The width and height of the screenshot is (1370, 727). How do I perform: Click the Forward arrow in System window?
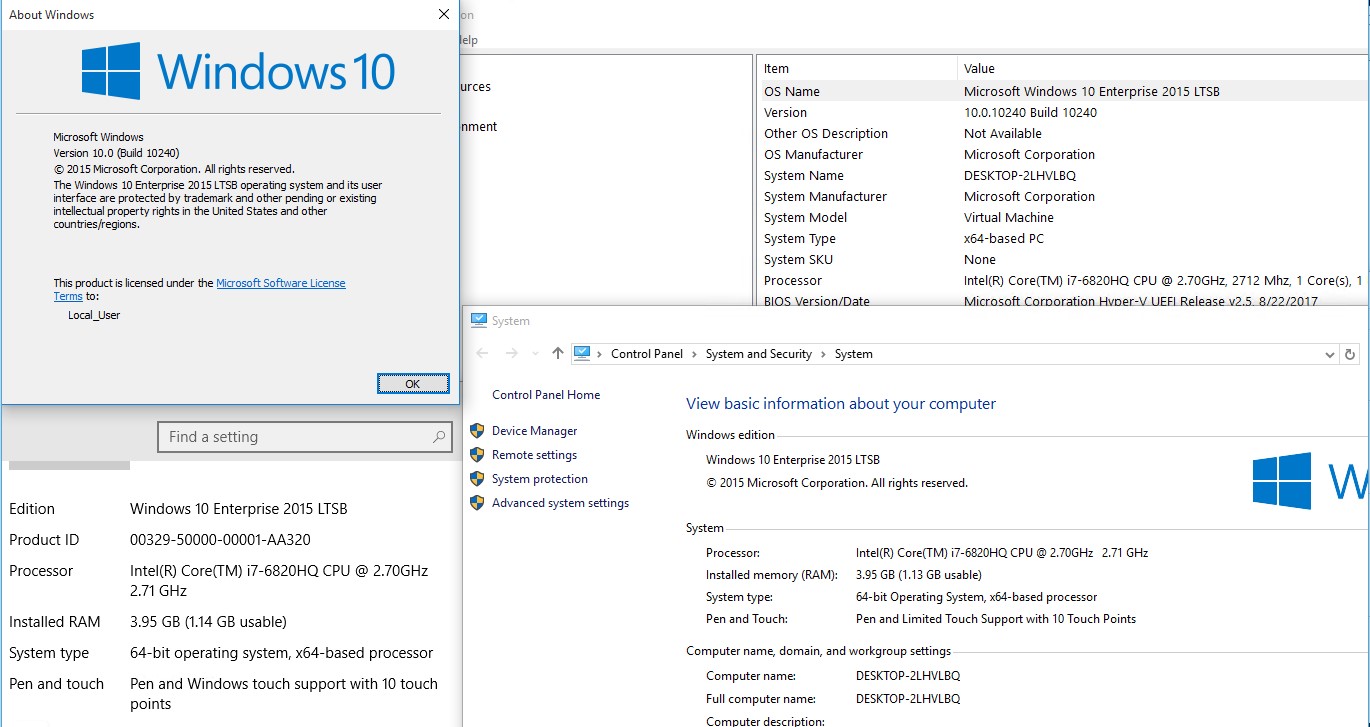tap(511, 354)
